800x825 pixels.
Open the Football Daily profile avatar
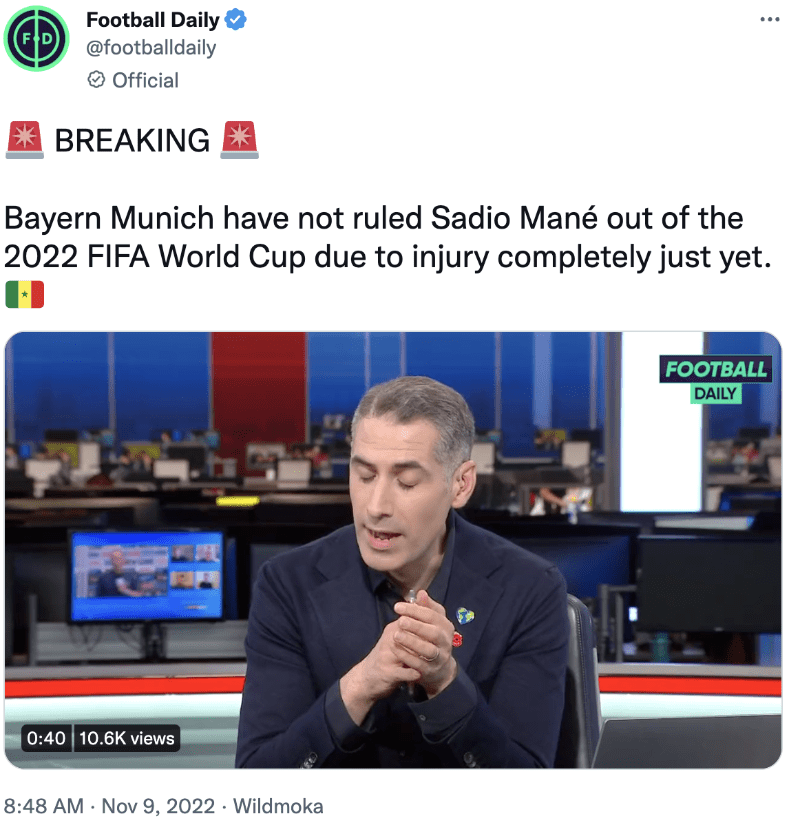36,39
